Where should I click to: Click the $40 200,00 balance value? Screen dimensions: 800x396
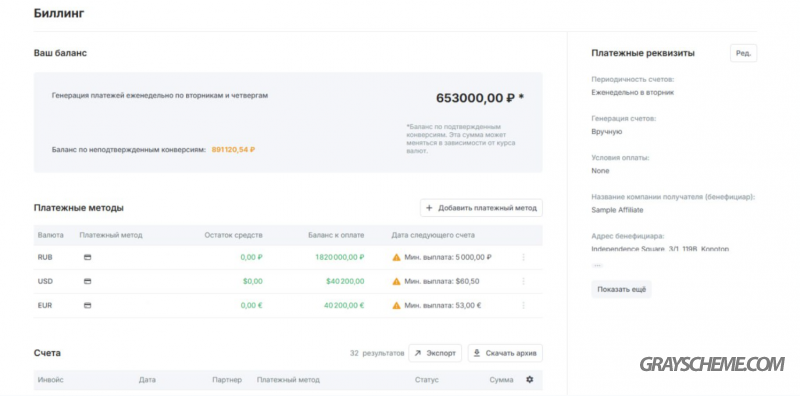(x=345, y=281)
